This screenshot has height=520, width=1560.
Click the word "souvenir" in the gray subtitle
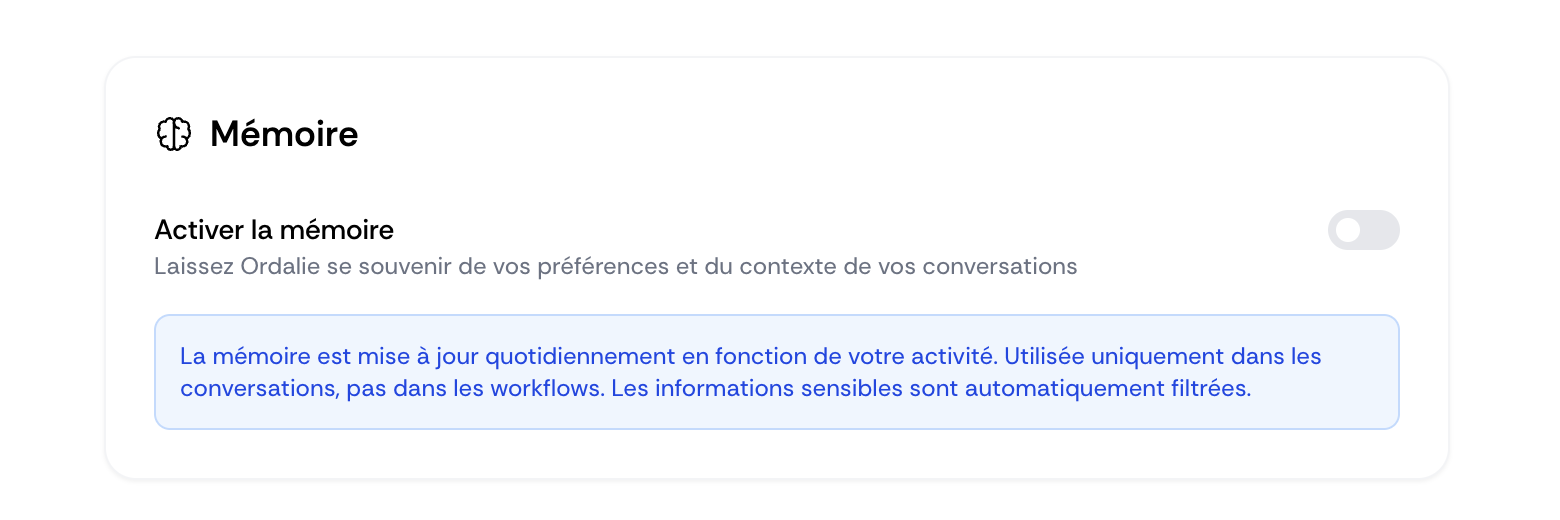pos(453,267)
